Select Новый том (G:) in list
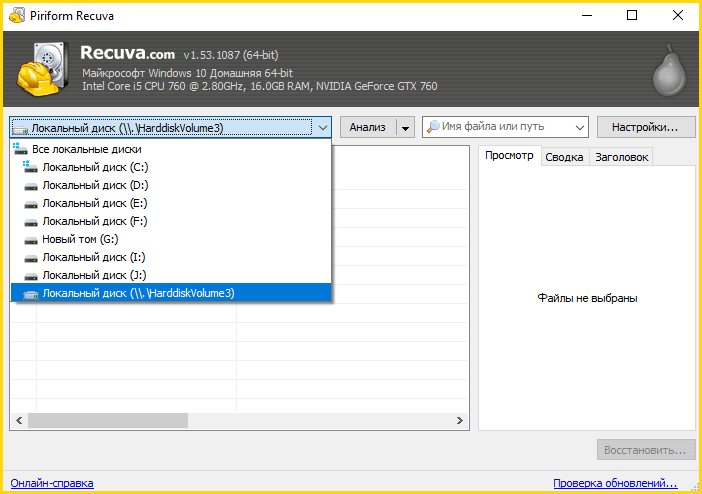 pyautogui.click(x=171, y=239)
